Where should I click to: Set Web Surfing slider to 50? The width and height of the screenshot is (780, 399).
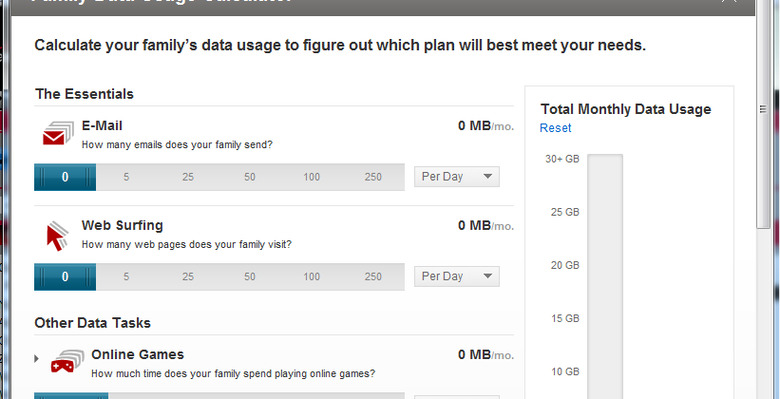point(250,277)
